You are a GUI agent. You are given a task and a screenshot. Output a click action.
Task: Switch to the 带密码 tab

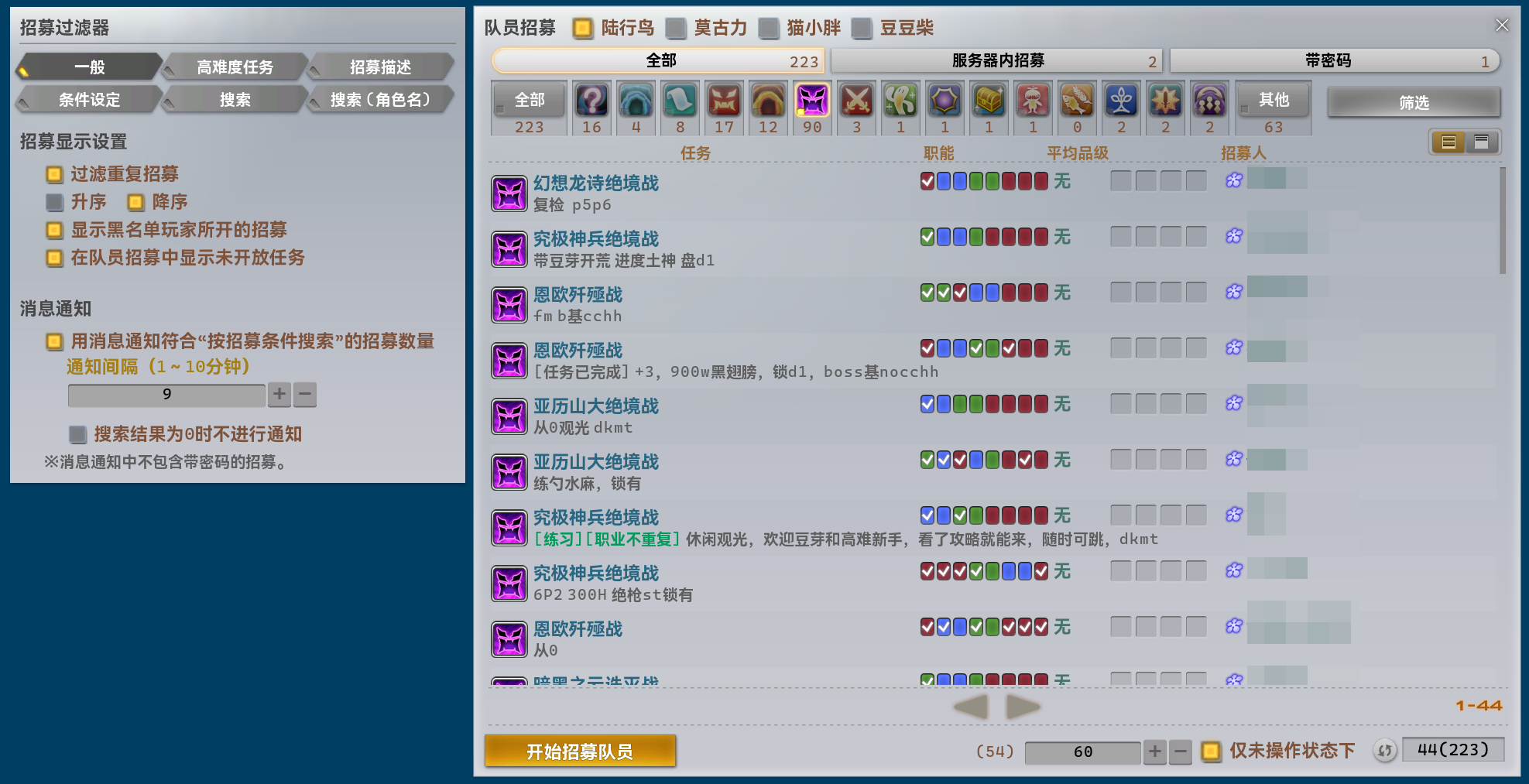point(1335,60)
